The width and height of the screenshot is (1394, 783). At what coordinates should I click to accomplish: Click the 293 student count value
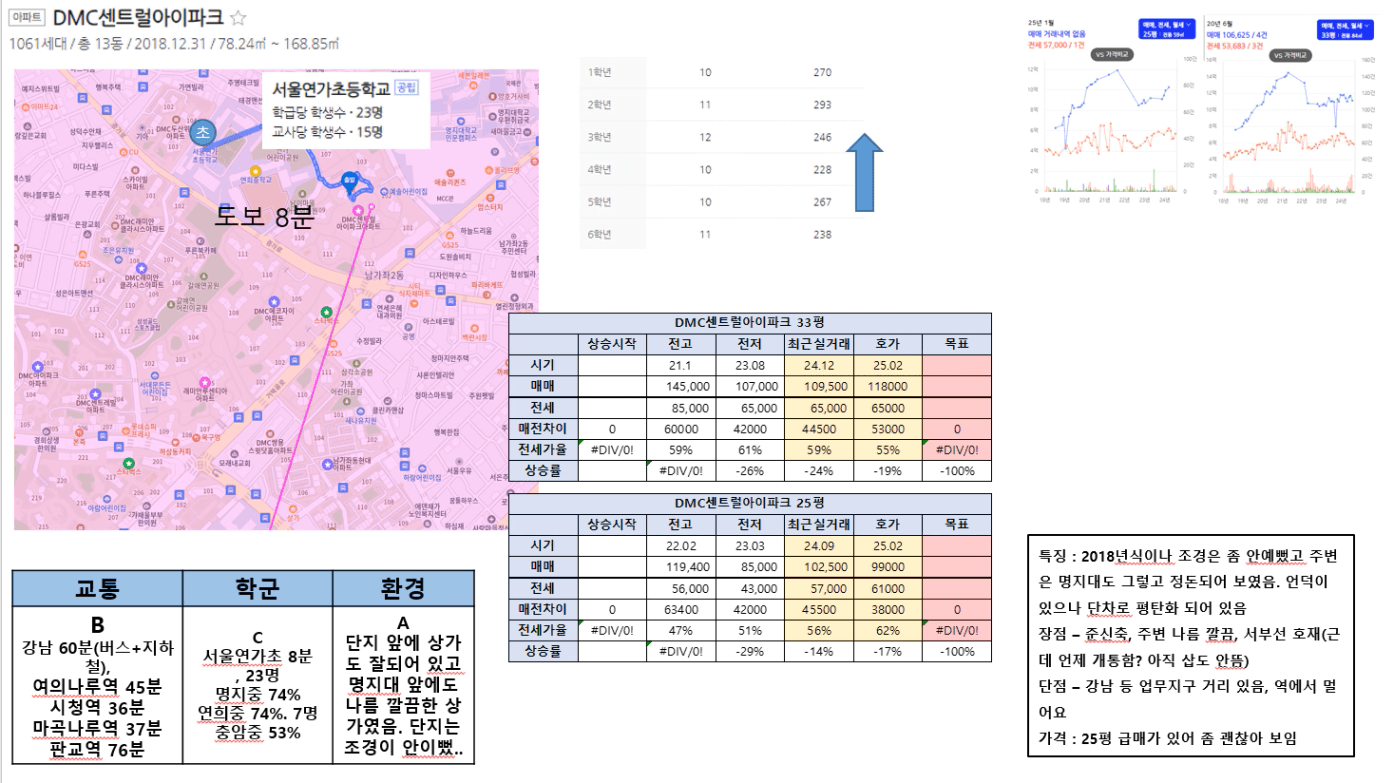pos(822,104)
